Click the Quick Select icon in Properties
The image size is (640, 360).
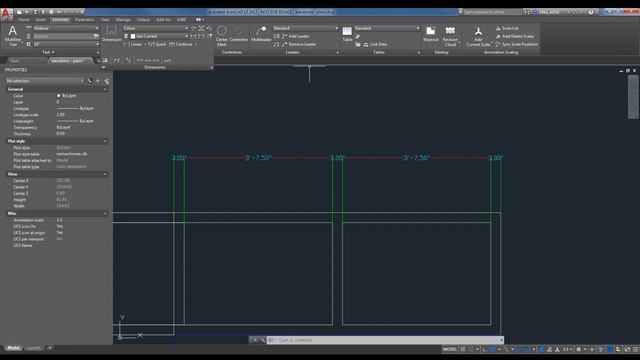(x=107, y=81)
